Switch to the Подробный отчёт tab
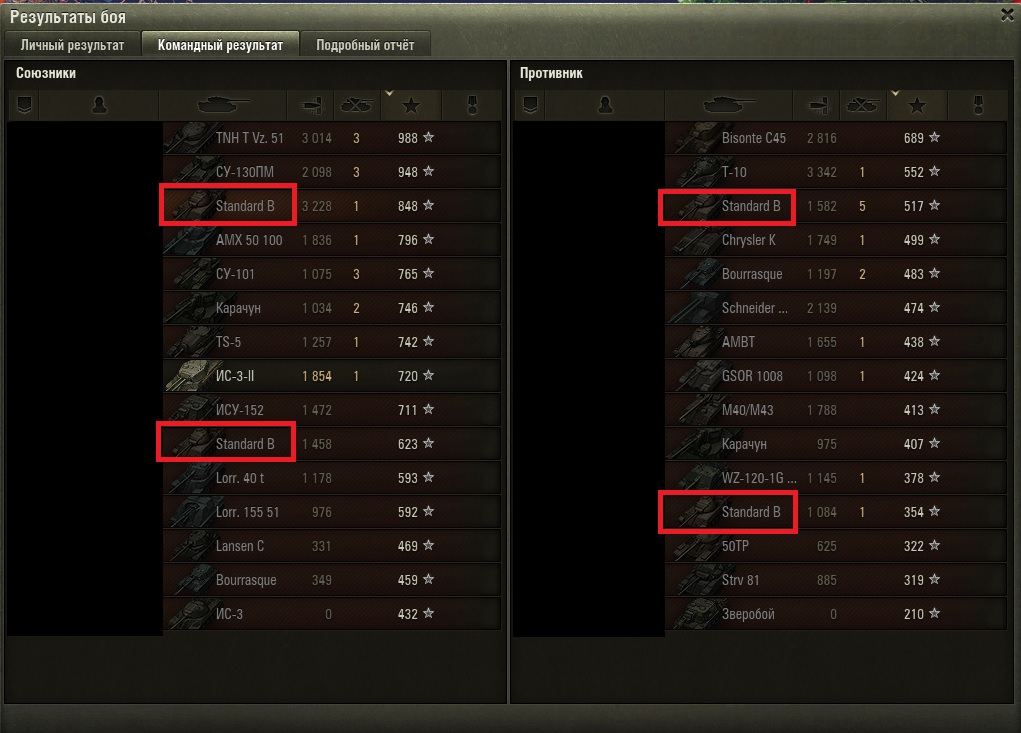Screen dimensions: 1021x733 [x=365, y=45]
